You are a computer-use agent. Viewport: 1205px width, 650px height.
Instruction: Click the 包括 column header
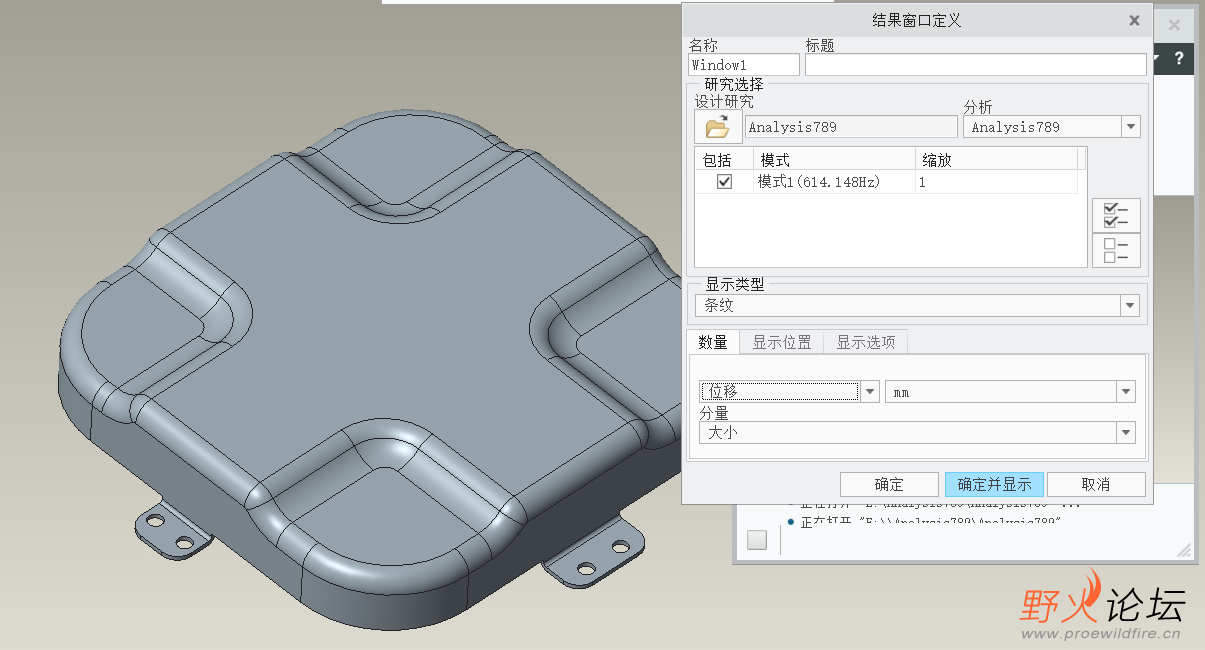pyautogui.click(x=724, y=160)
